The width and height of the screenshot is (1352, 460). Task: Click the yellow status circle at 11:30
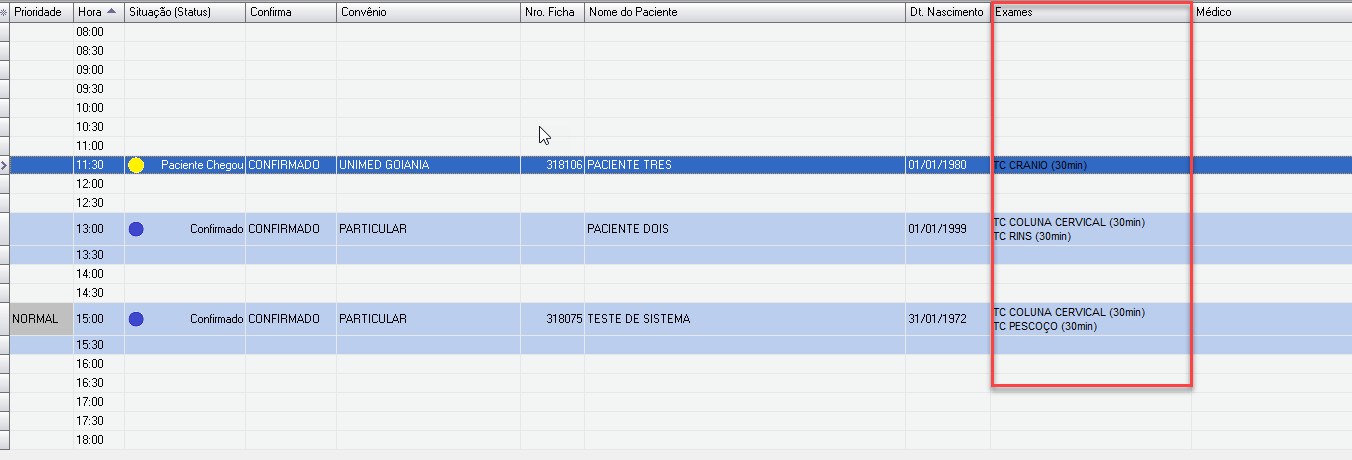click(x=137, y=165)
